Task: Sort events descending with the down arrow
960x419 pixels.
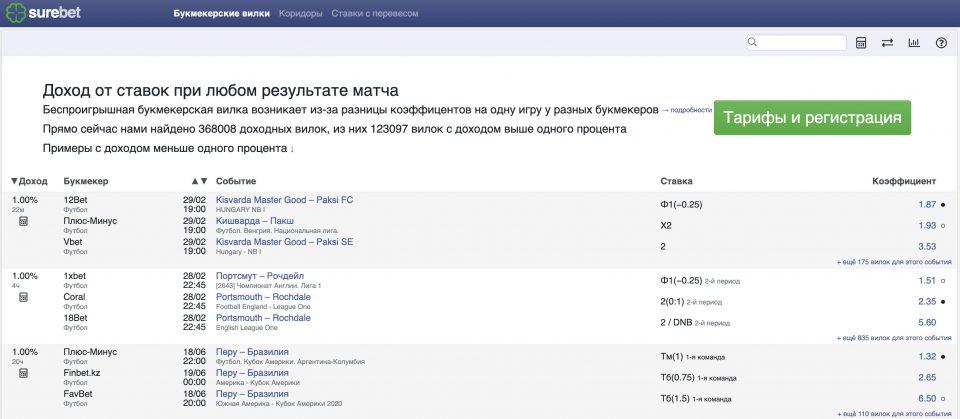Action: [x=204, y=181]
